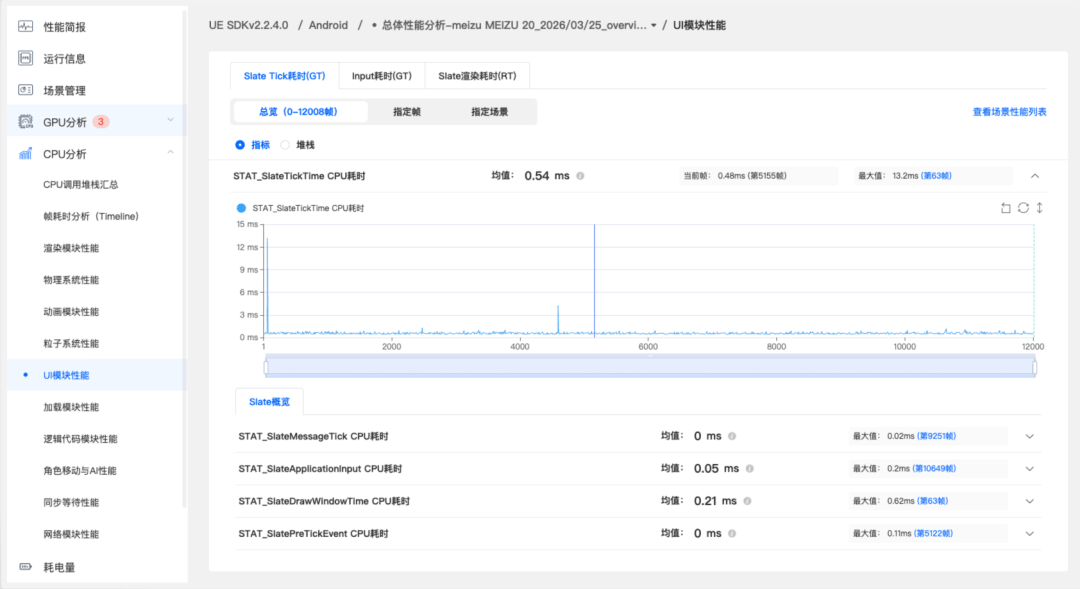
Task: Select the 指标 radio button
Action: coord(240,145)
